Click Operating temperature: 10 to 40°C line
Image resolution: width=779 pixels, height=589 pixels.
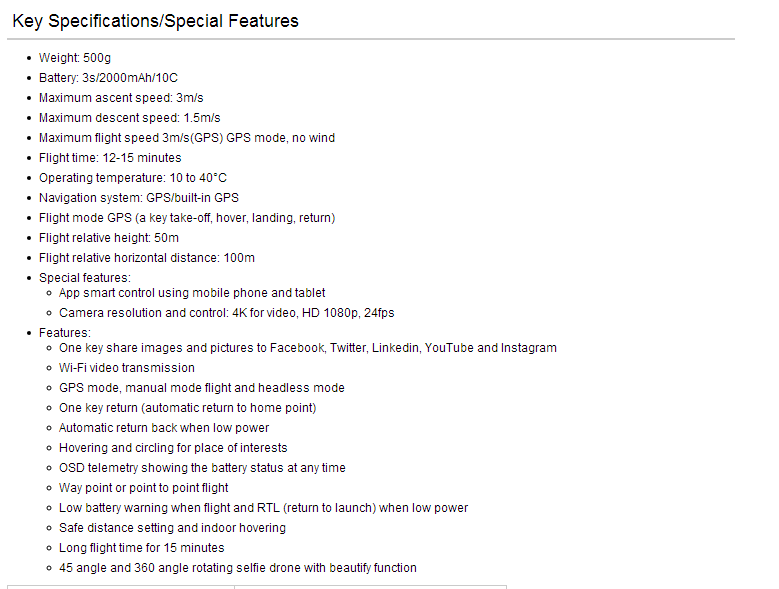coord(133,178)
